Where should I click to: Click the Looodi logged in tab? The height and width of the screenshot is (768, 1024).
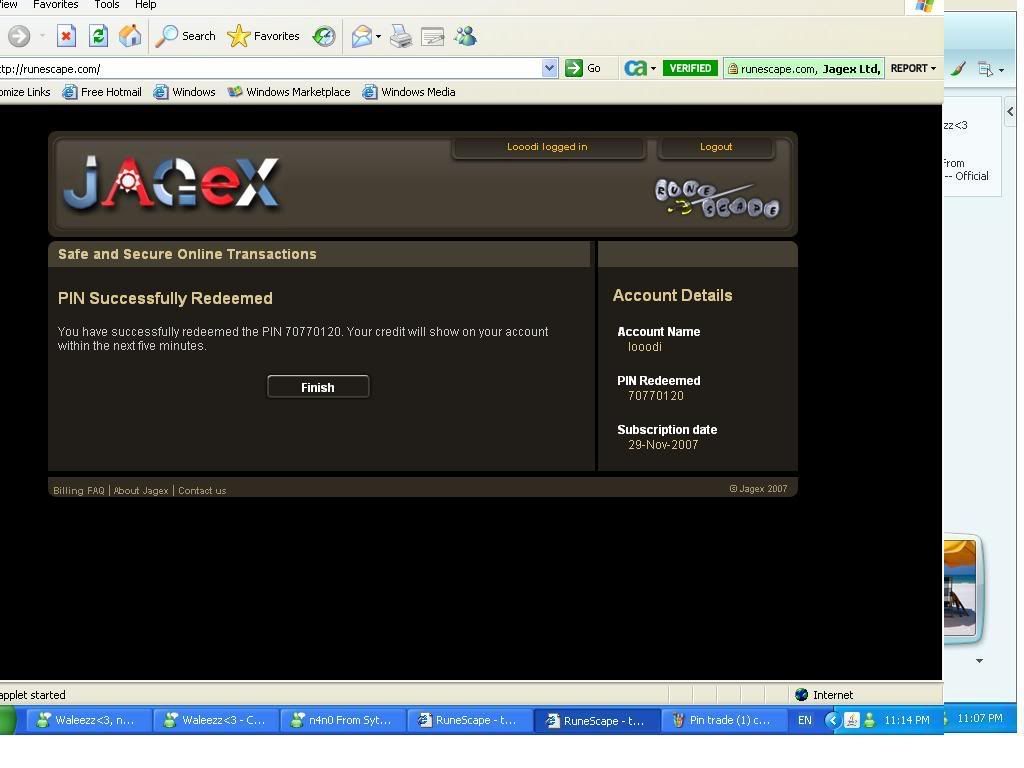click(x=547, y=147)
